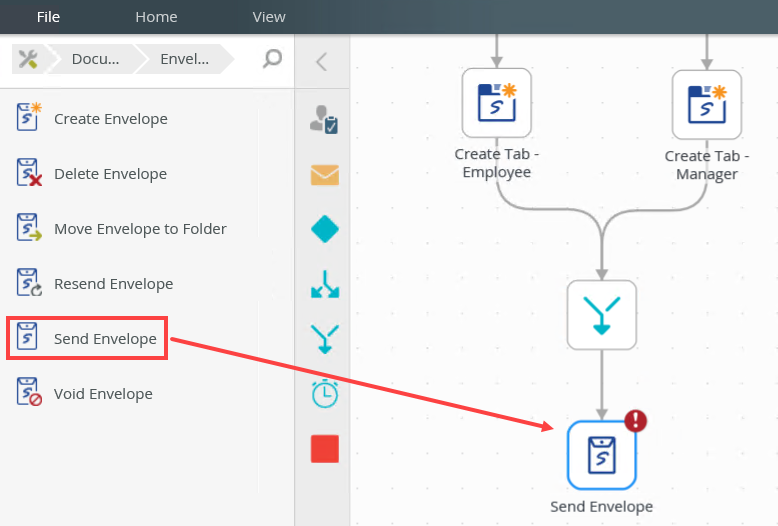Switch to the View tab
This screenshot has height=526, width=778.
pos(269,17)
